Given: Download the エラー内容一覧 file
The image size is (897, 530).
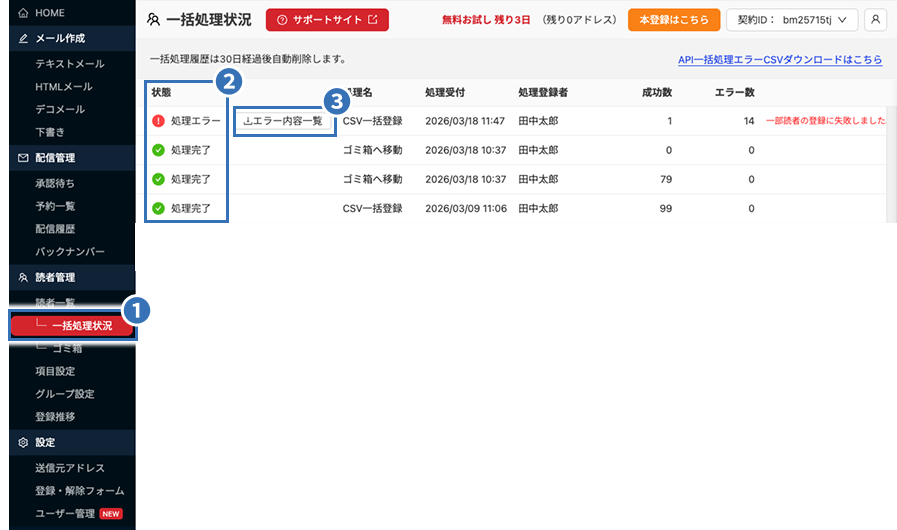Looking at the screenshot, I should pyautogui.click(x=283, y=121).
